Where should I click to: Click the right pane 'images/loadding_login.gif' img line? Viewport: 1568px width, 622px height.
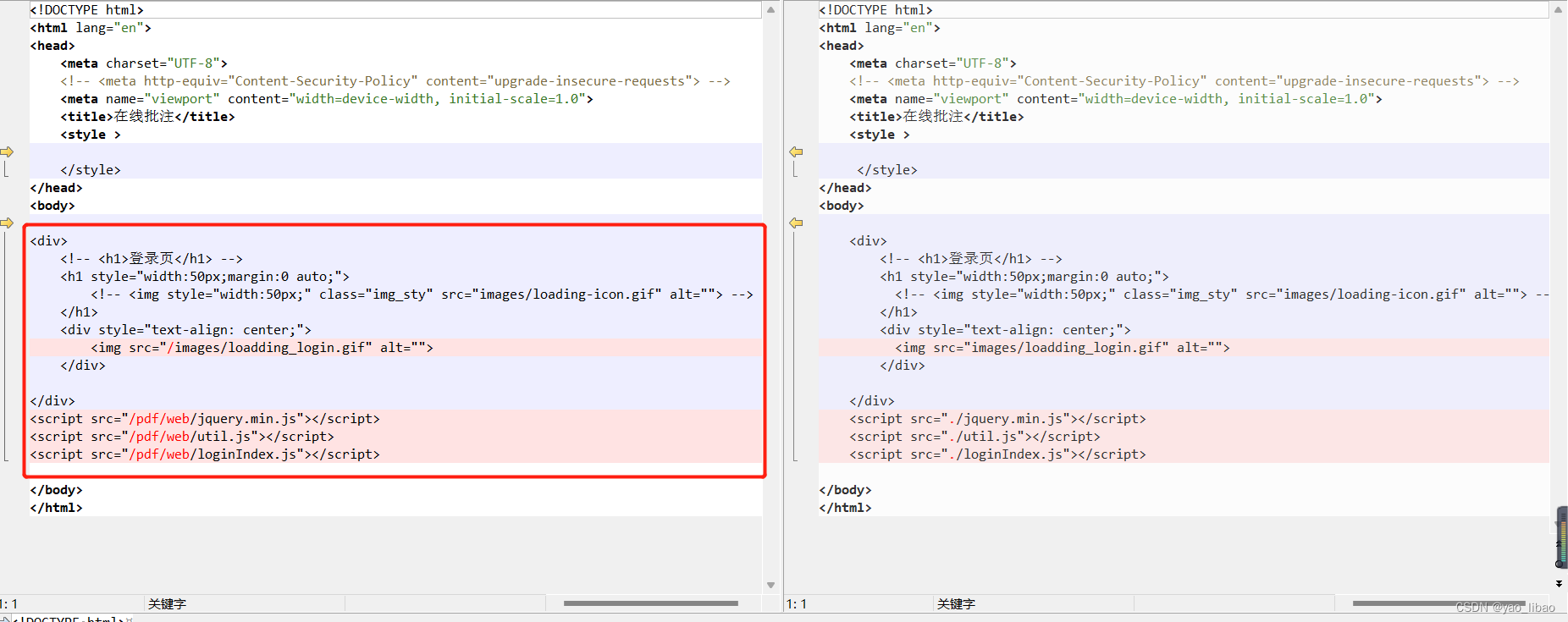pyautogui.click(x=1063, y=348)
